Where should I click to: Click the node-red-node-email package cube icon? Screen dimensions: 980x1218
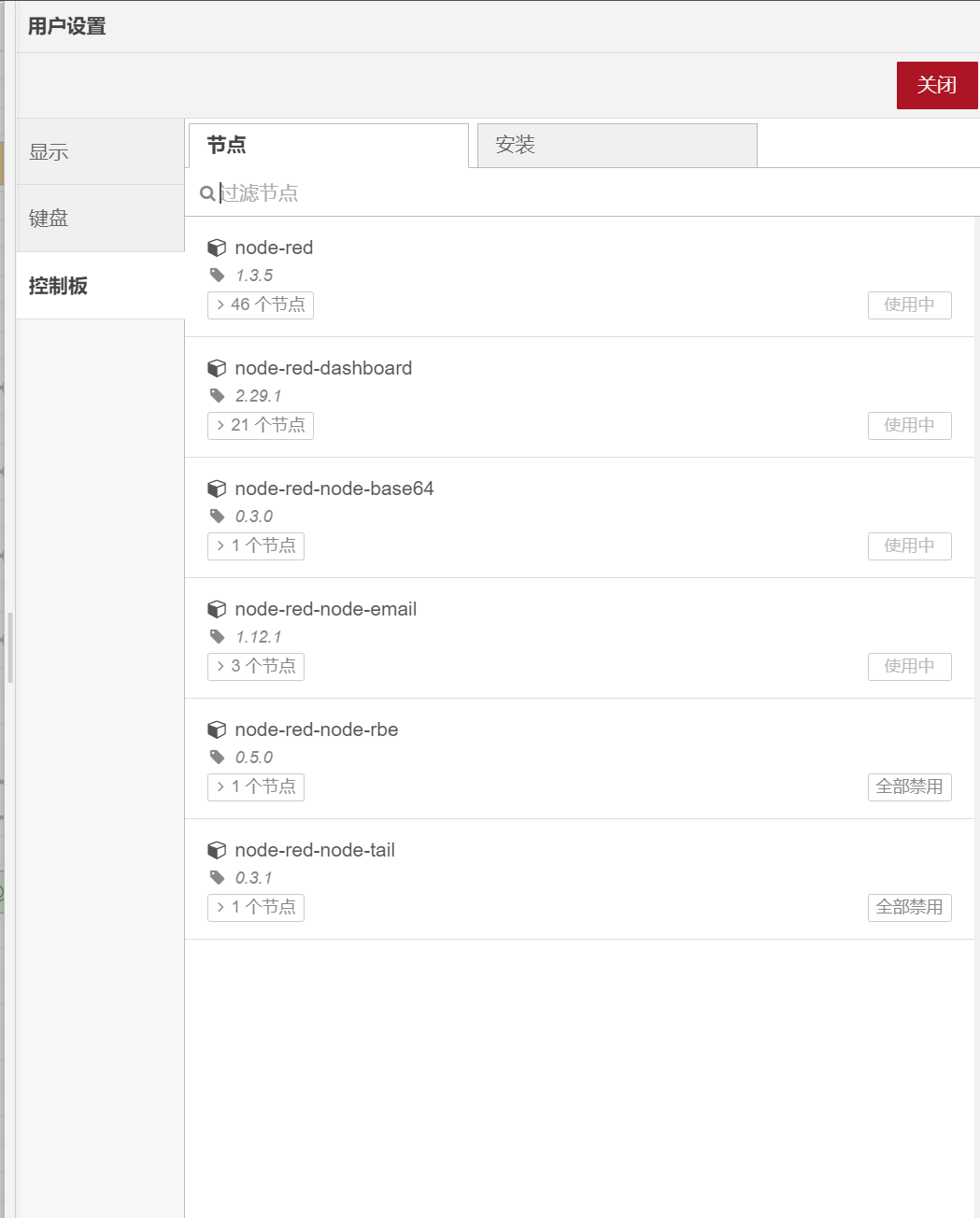click(x=217, y=609)
